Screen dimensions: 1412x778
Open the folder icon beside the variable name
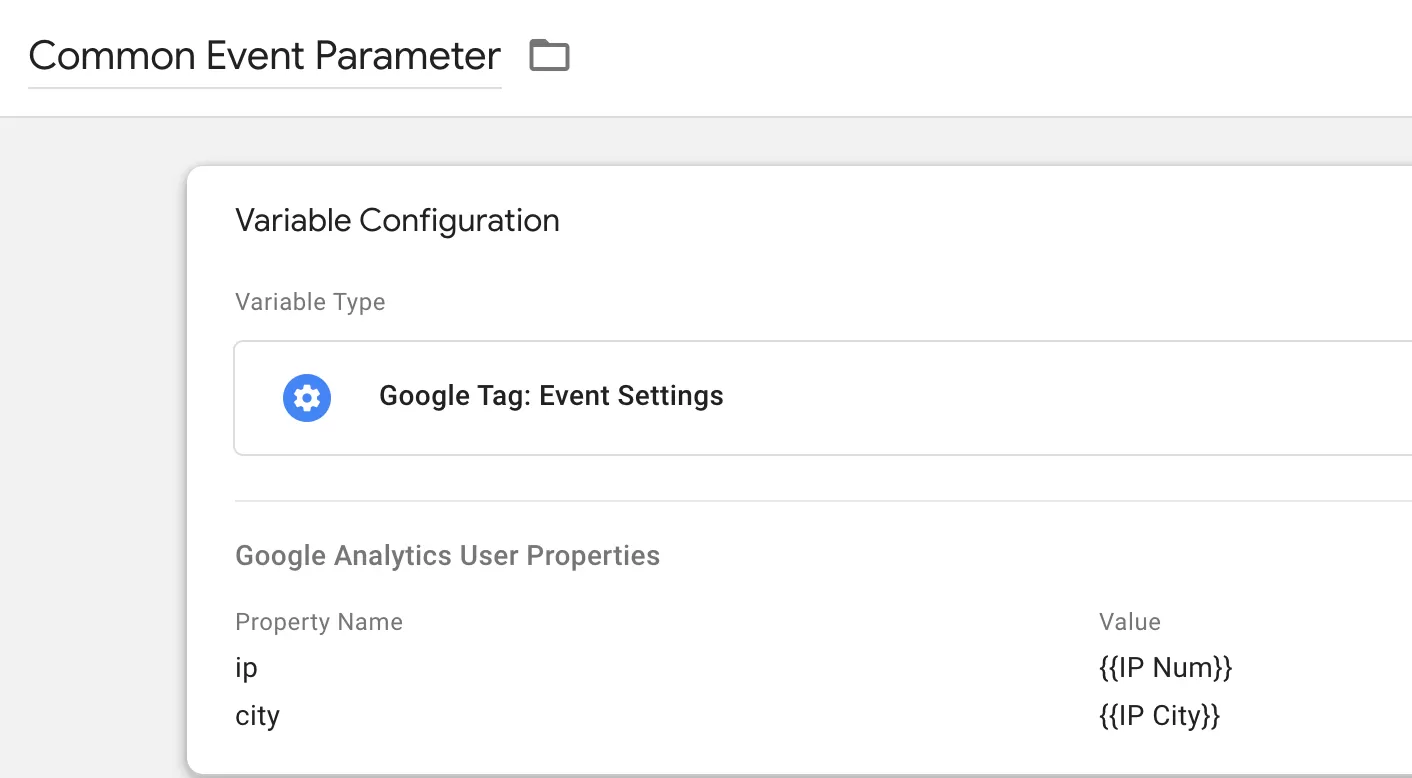point(549,56)
